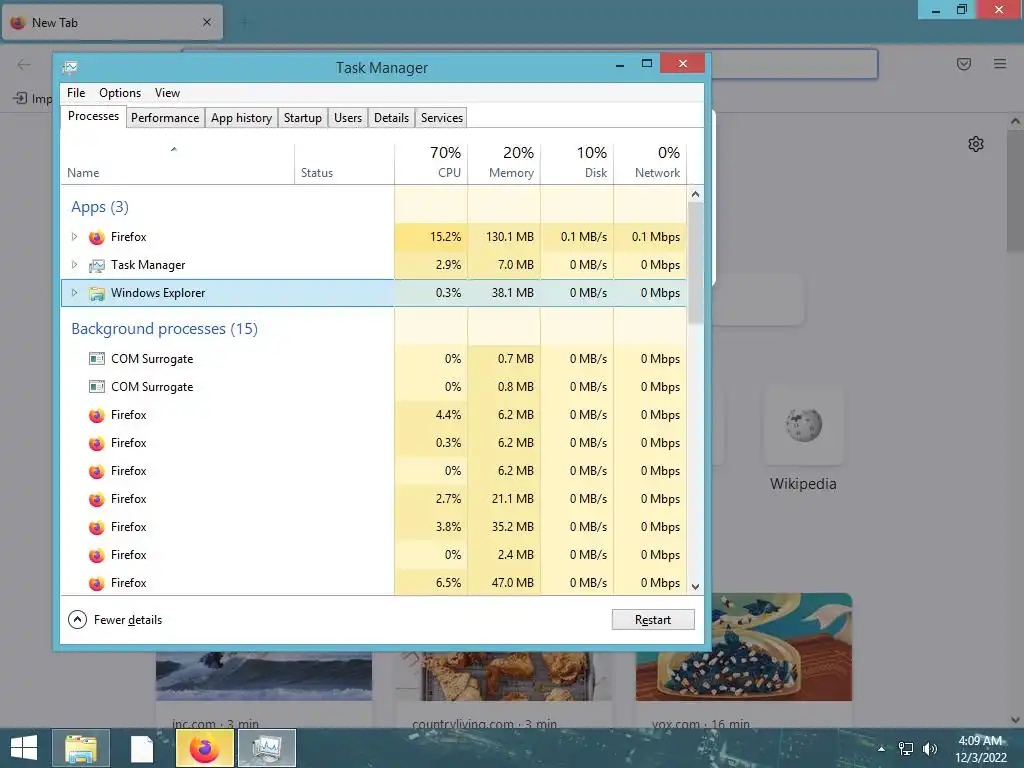This screenshot has height=768, width=1024.
Task: Open File Explorer from the taskbar
Action: tap(81, 748)
